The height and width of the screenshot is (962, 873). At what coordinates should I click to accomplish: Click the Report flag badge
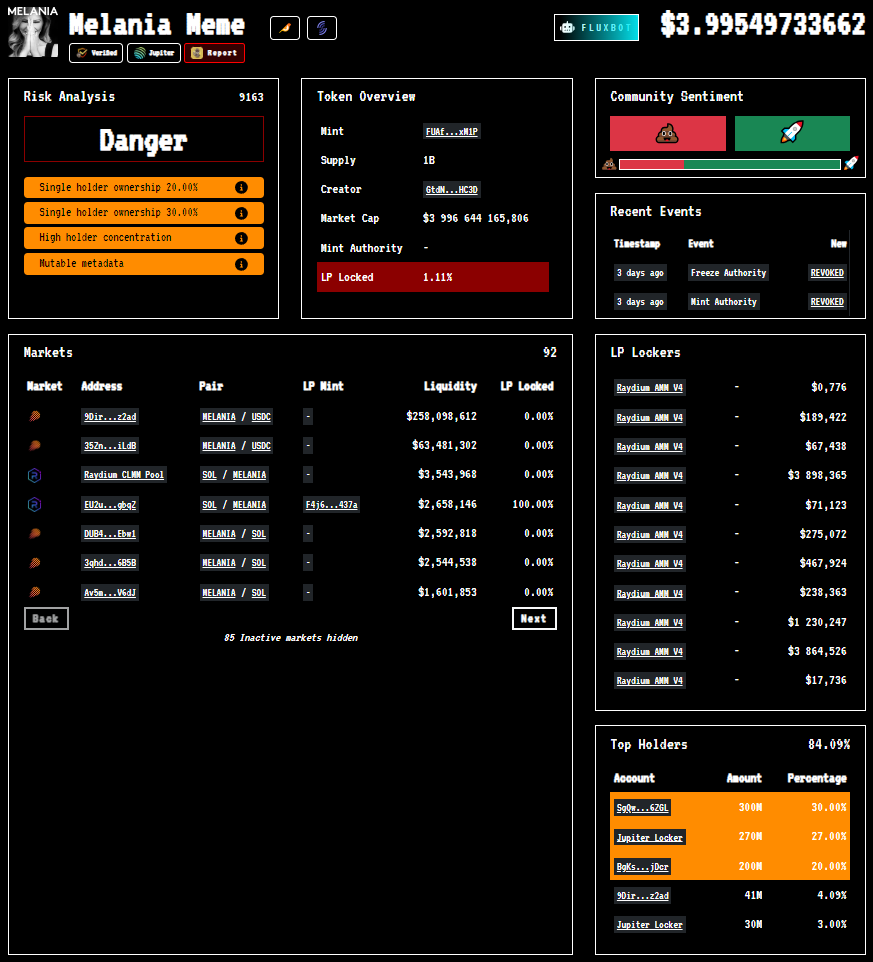214,52
